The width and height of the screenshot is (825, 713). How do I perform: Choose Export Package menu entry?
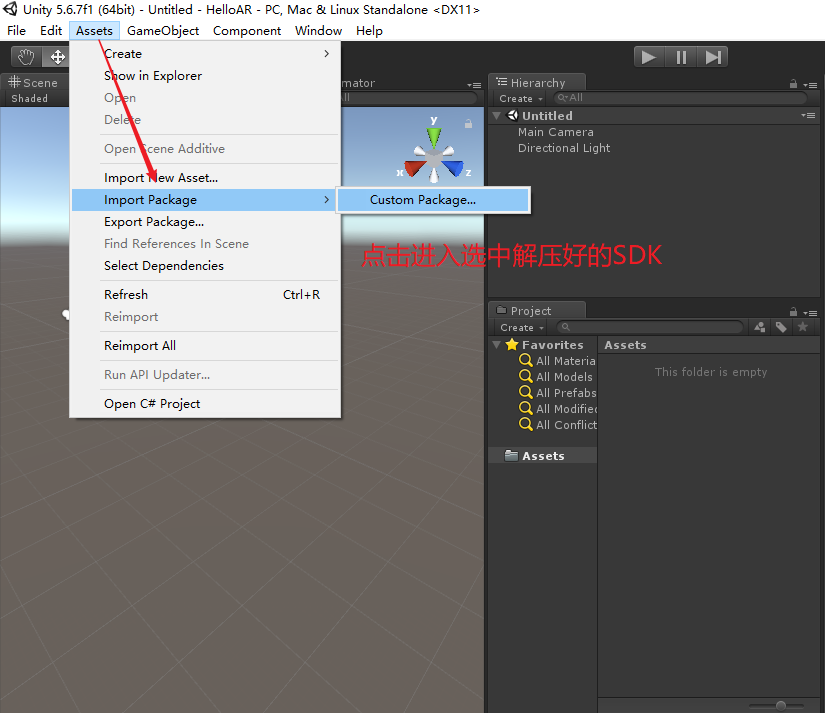pyautogui.click(x=204, y=222)
